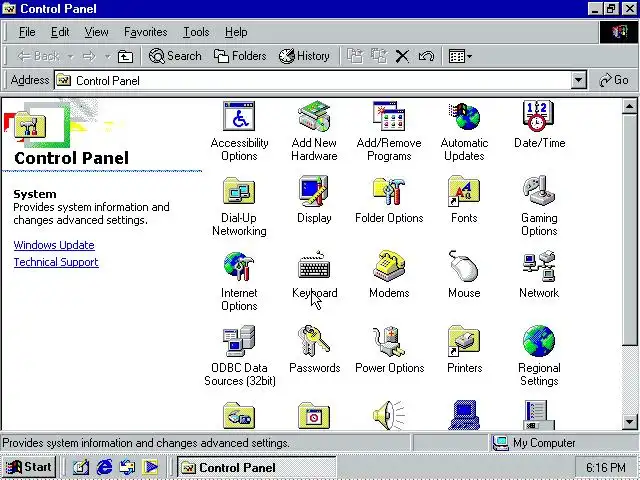Open the Views dropdown button
Image resolution: width=640 pixels, height=480 pixels.
point(460,56)
